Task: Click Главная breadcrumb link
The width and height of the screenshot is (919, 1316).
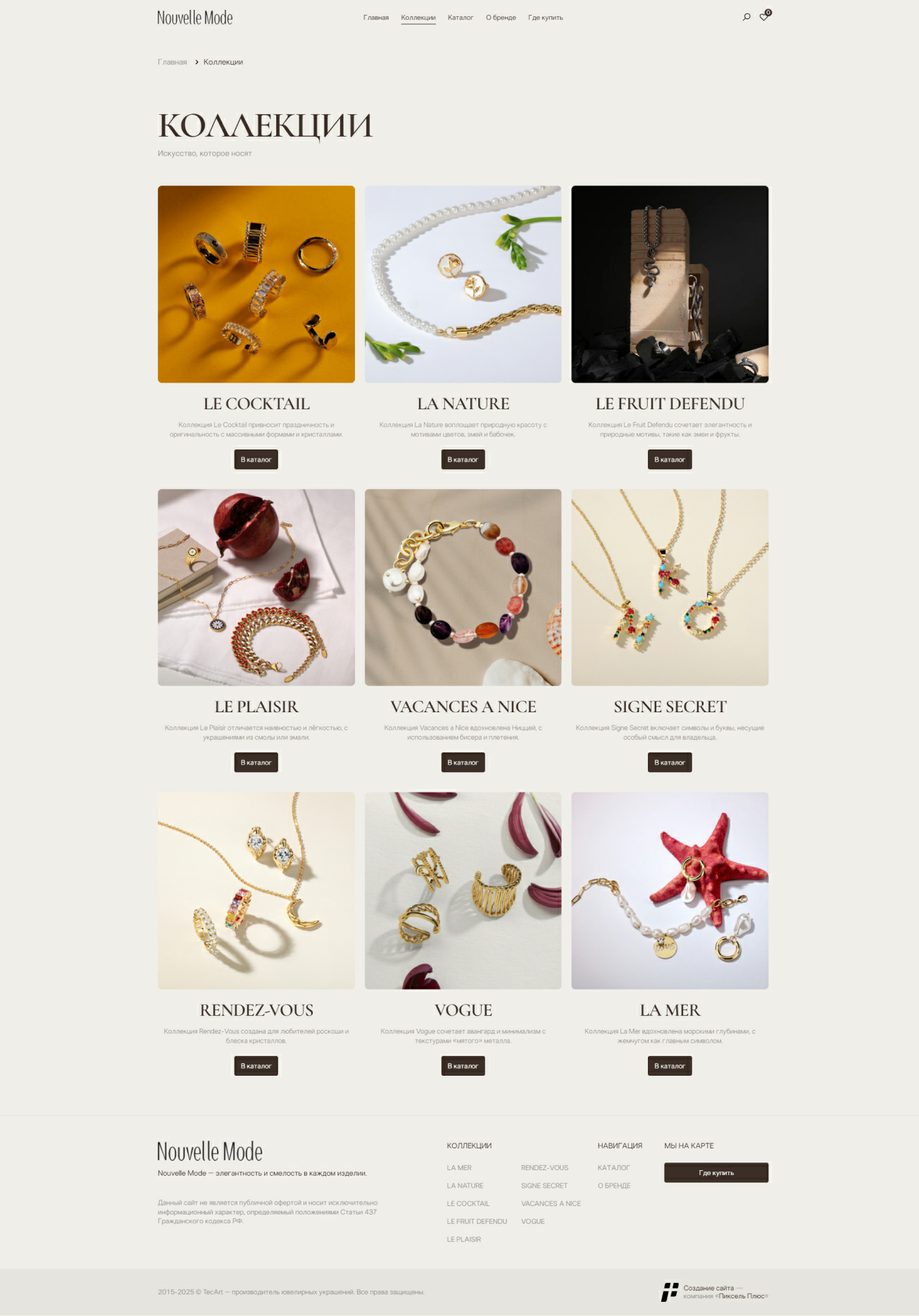Action: point(173,62)
